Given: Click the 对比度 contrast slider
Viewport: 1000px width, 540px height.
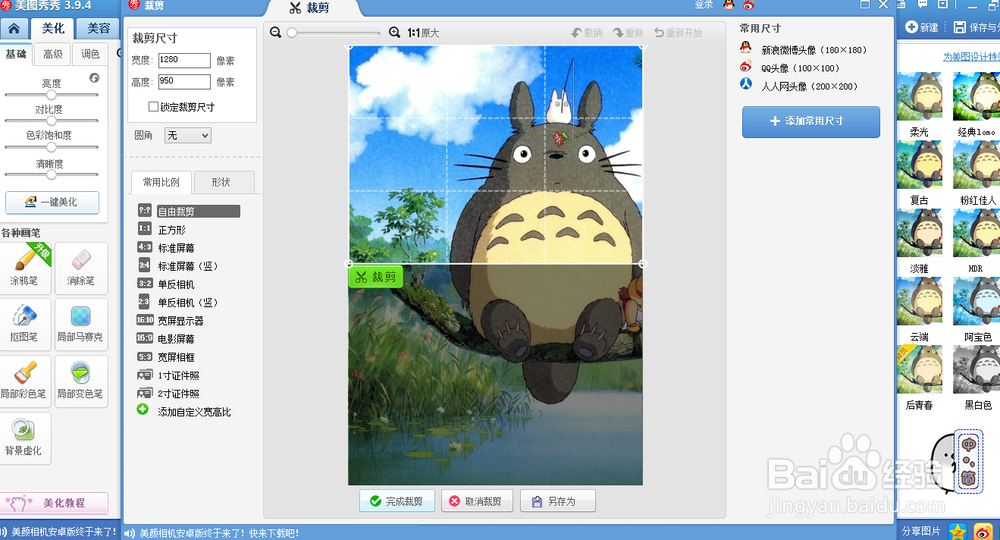Looking at the screenshot, I should [52, 120].
